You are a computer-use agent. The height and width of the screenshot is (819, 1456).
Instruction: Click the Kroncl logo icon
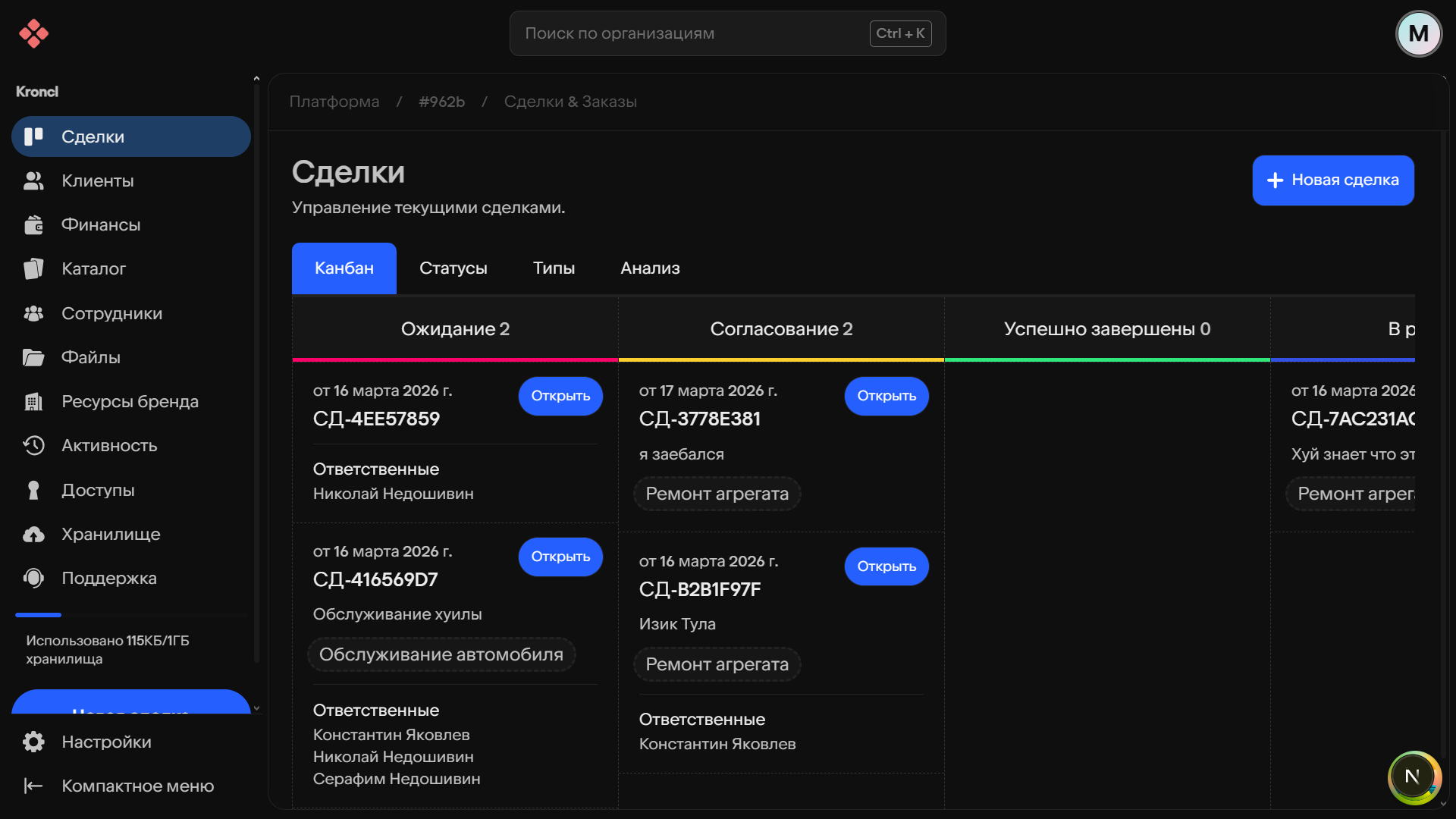33,33
